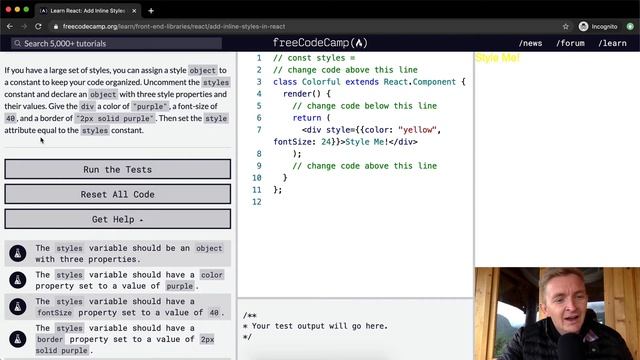The image size is (640, 360).
Task: Reload the page with refresh icon
Action: pyautogui.click(x=38, y=27)
